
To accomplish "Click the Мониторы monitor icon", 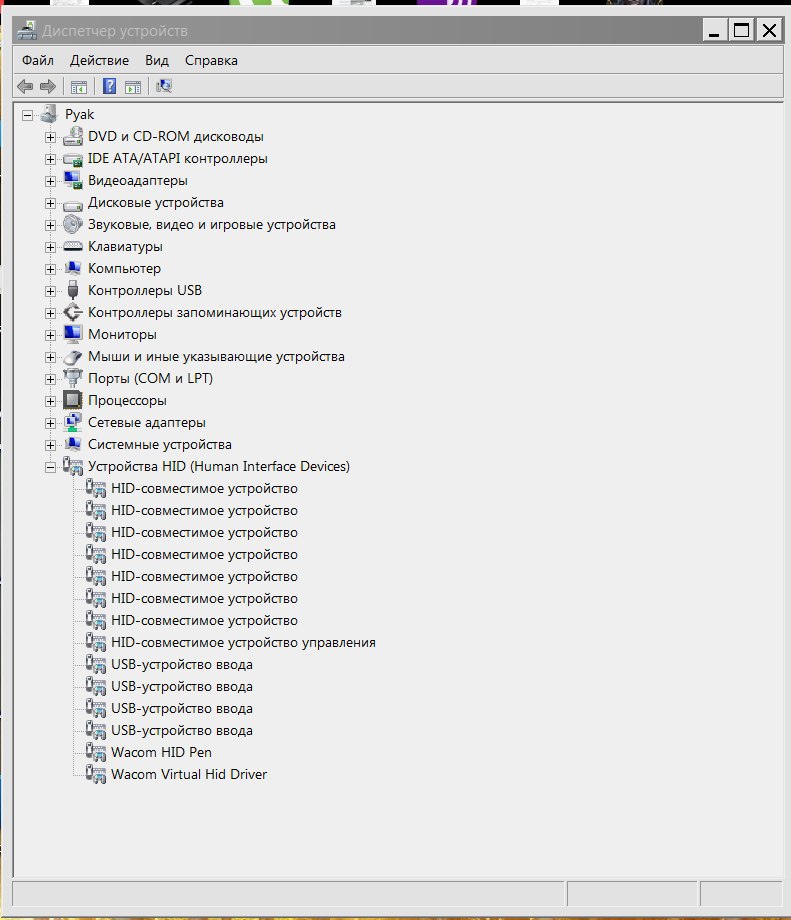I will pyautogui.click(x=73, y=334).
